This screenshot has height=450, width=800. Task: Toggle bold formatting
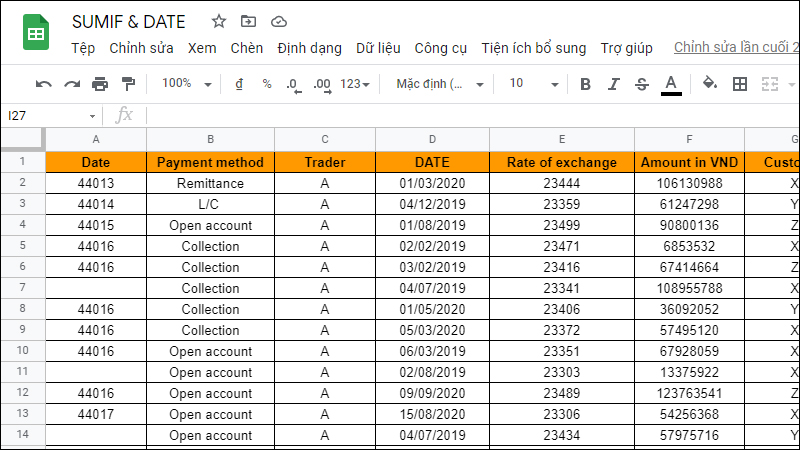coord(586,84)
